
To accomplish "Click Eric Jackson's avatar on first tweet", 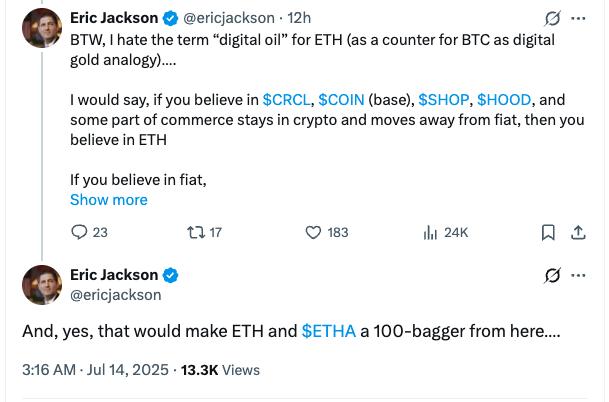I will pos(41,33).
